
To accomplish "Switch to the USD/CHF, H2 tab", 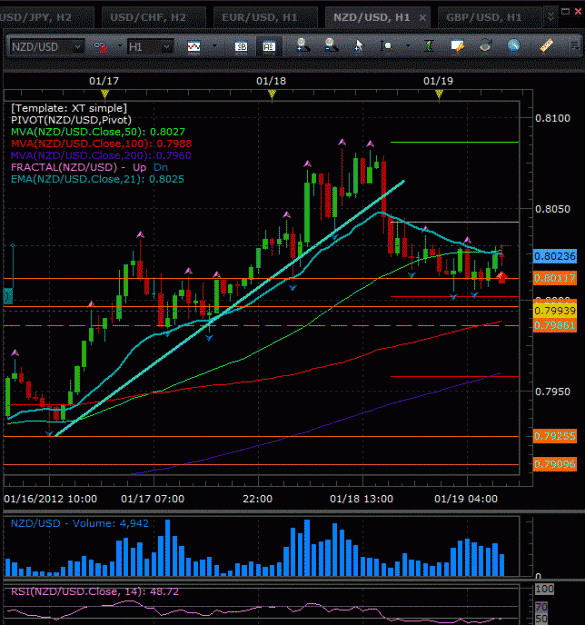I will [153, 18].
